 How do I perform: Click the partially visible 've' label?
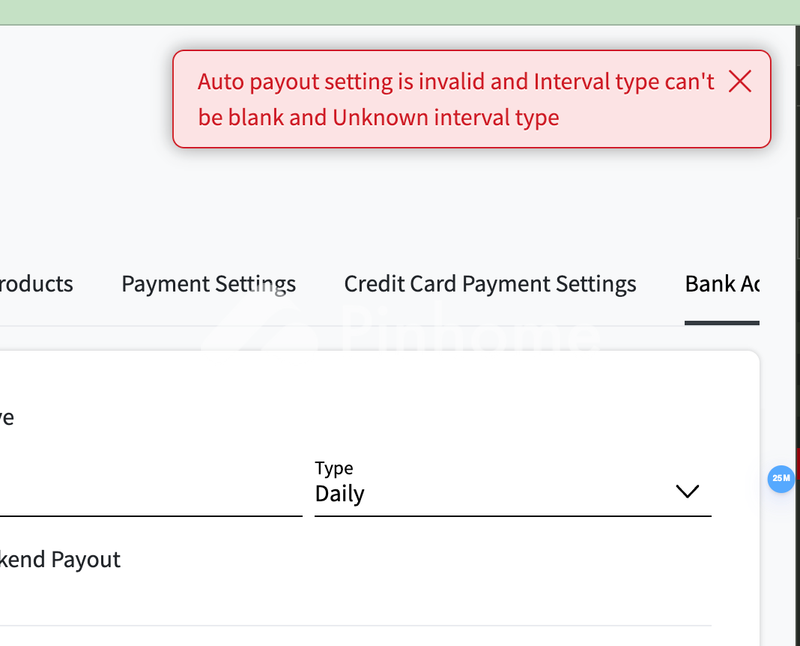[x=6, y=417]
